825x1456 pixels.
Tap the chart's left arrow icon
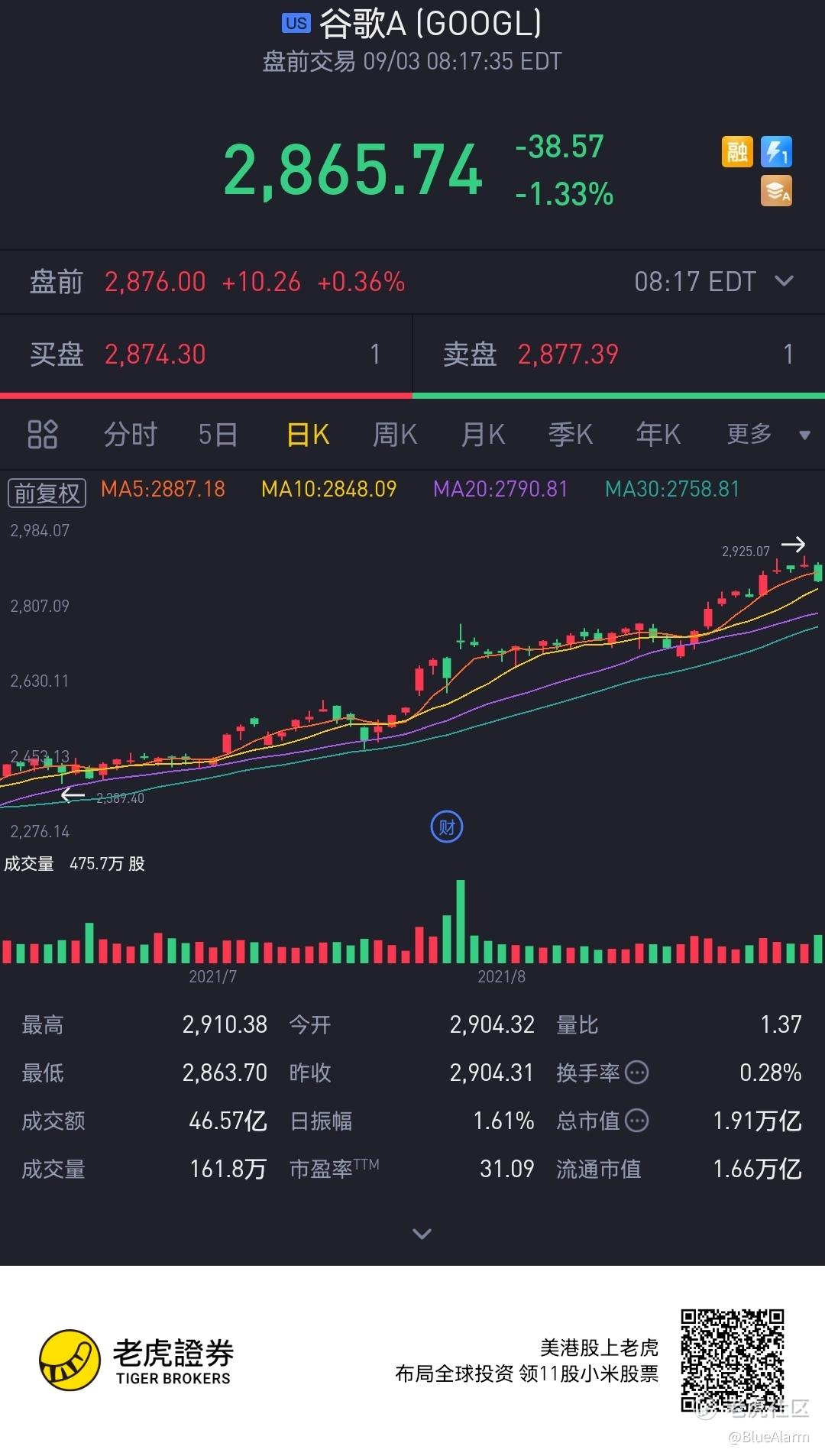[x=72, y=795]
